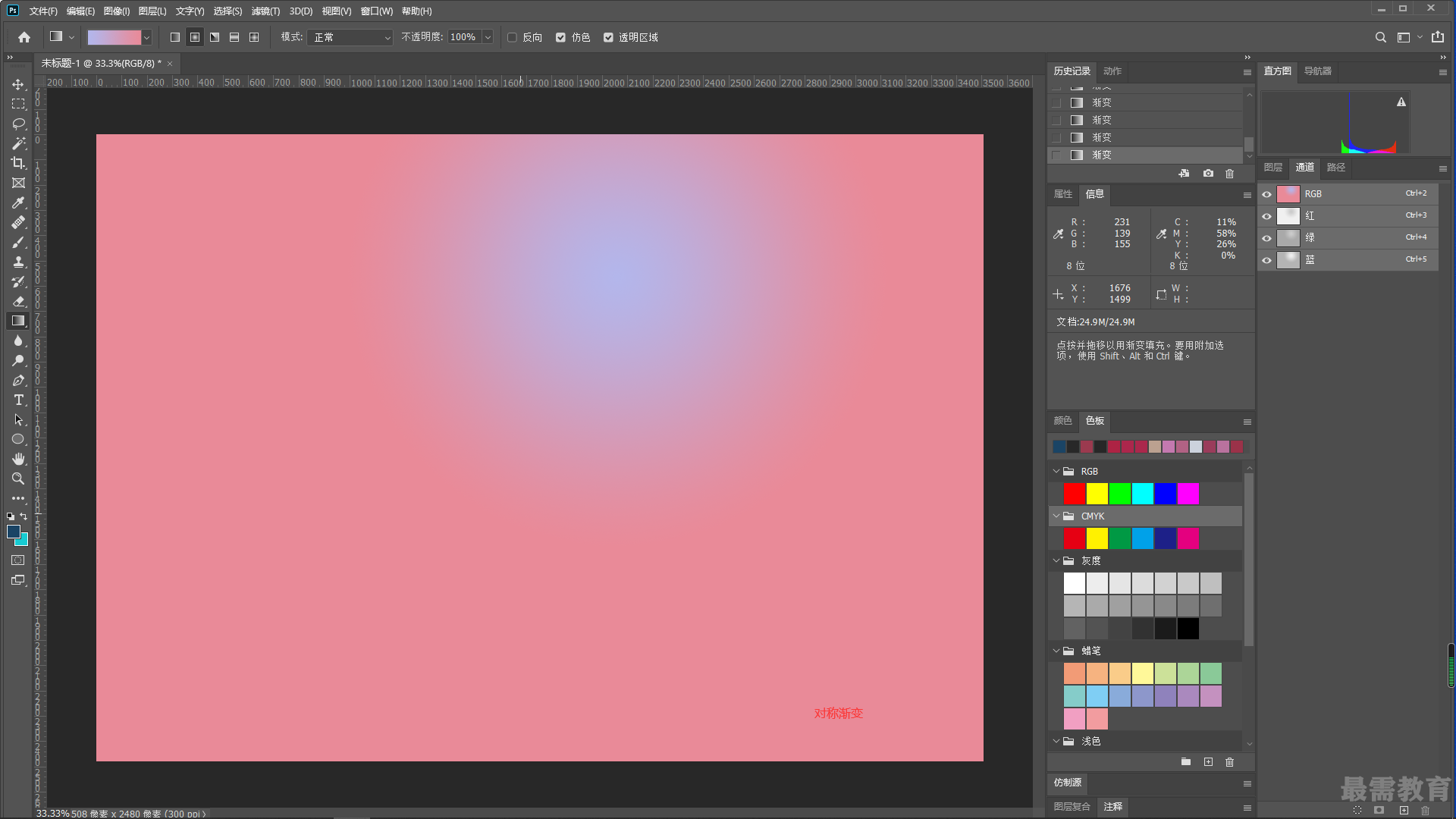1456x819 pixels.
Task: Select the Dodge tool
Action: 18,360
